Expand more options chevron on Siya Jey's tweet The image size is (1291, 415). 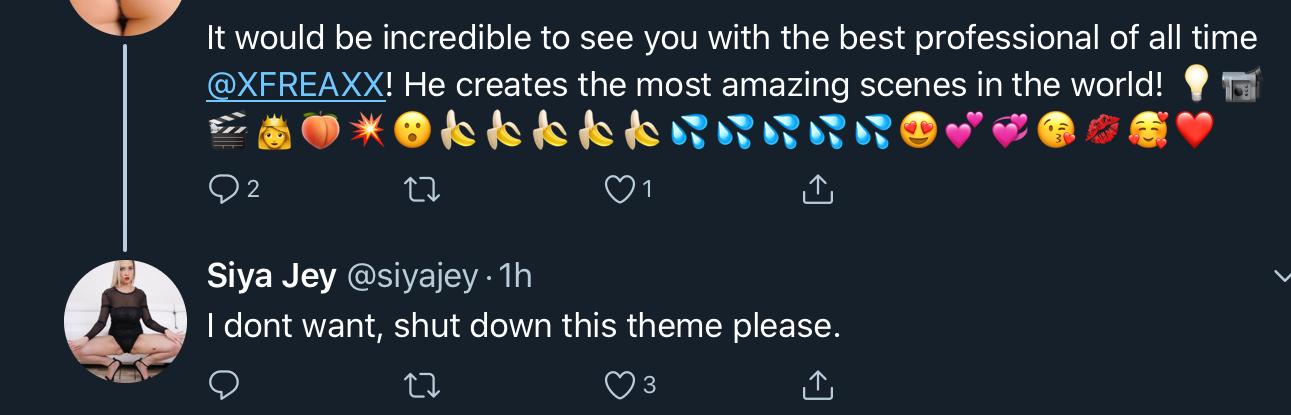(x=1281, y=277)
